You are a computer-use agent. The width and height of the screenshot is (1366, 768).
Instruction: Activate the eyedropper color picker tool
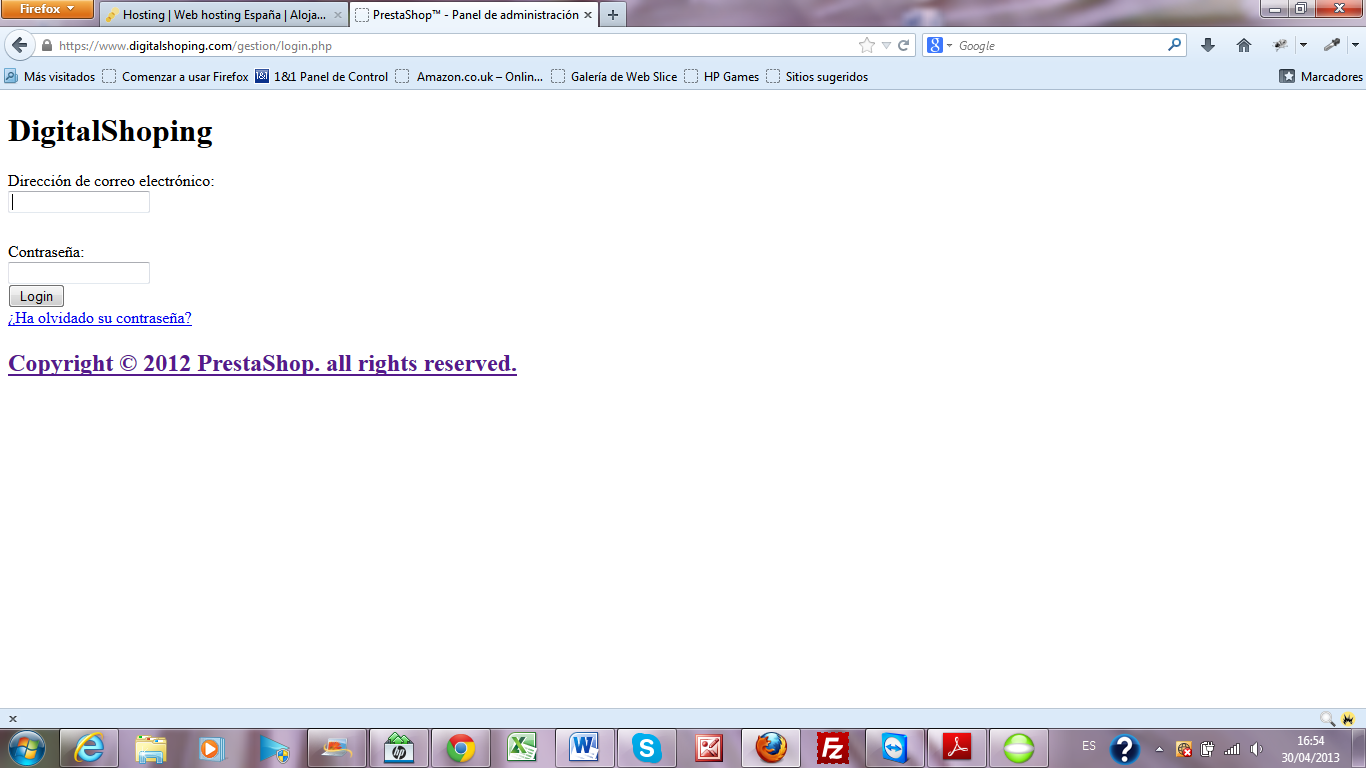(1332, 45)
